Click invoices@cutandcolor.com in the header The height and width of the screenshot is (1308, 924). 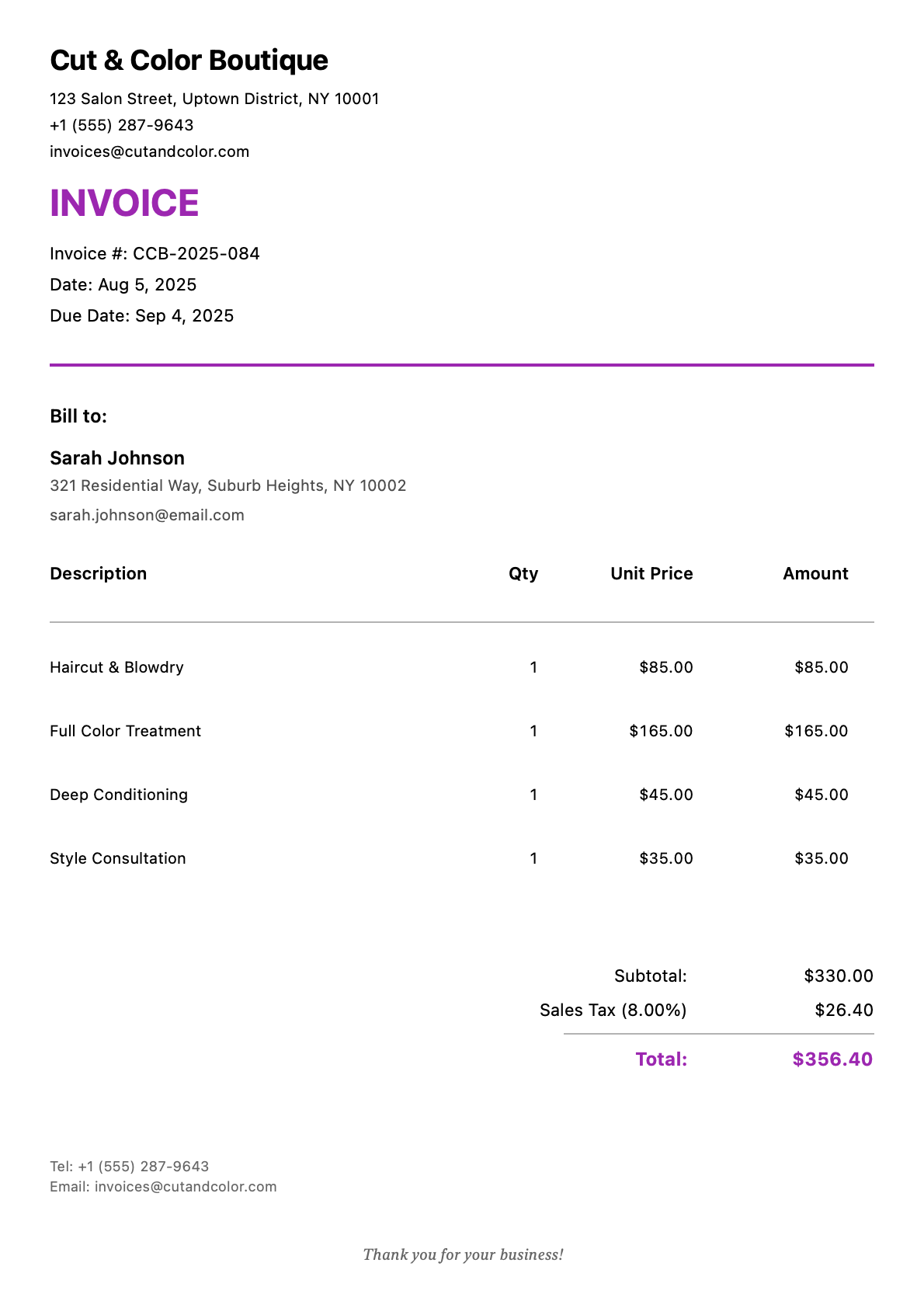tap(150, 151)
